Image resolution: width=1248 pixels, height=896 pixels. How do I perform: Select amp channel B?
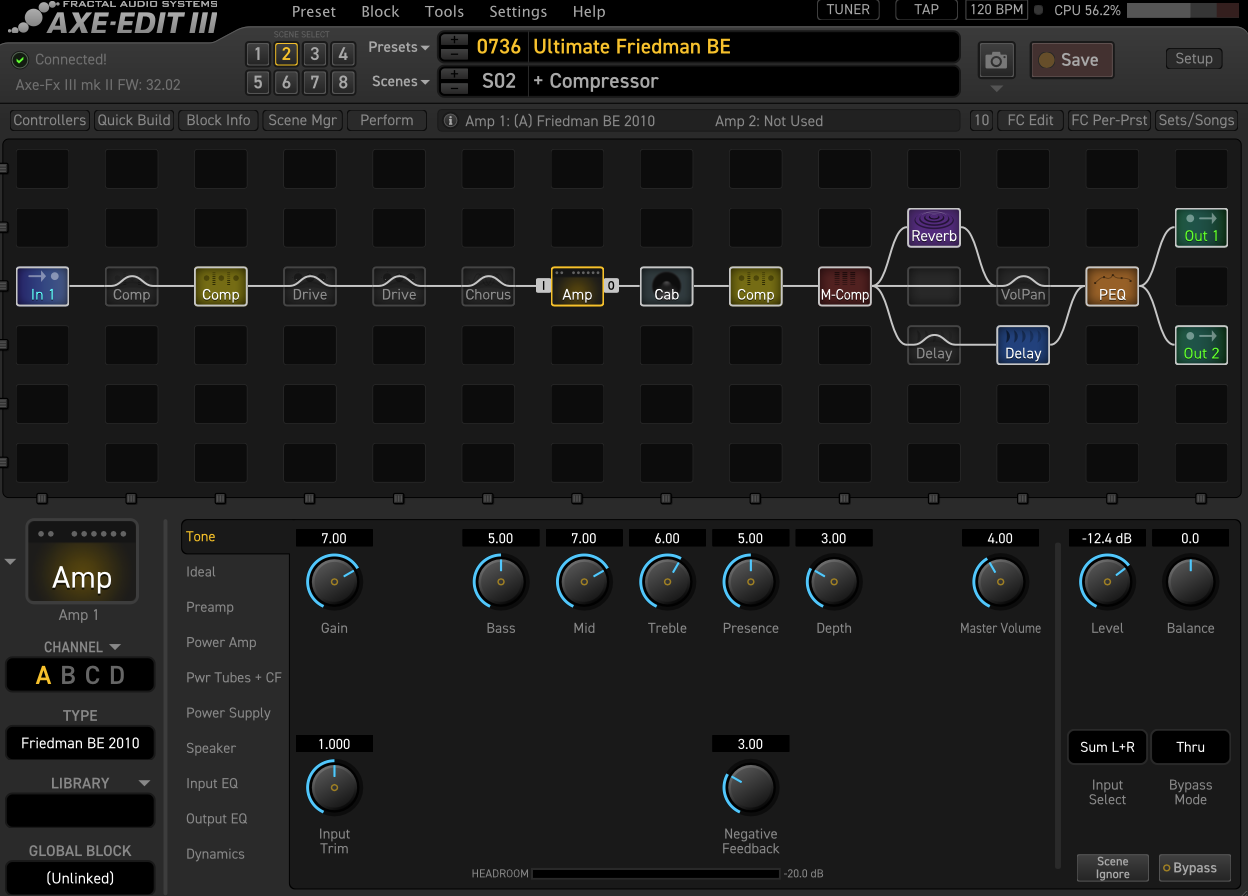click(x=68, y=675)
